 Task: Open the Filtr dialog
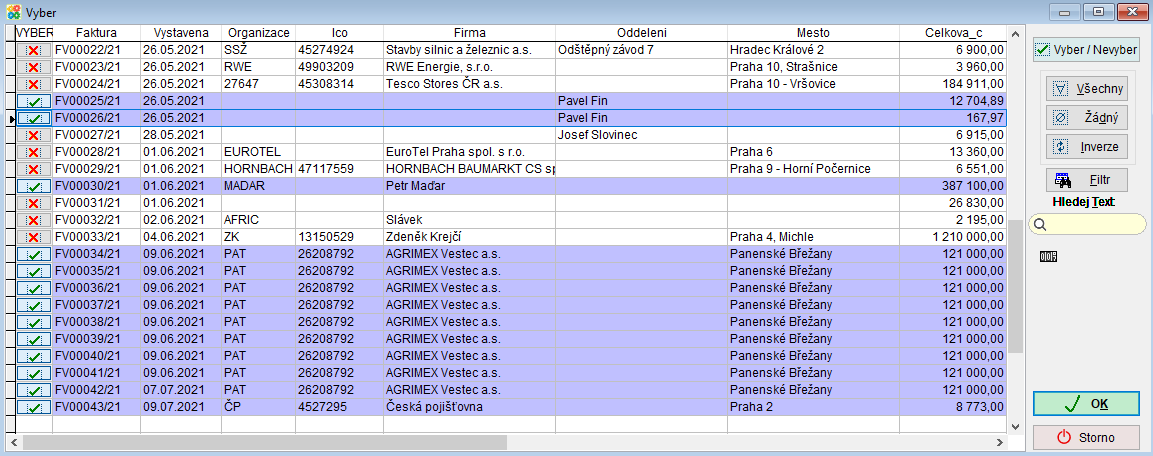[x=1088, y=179]
